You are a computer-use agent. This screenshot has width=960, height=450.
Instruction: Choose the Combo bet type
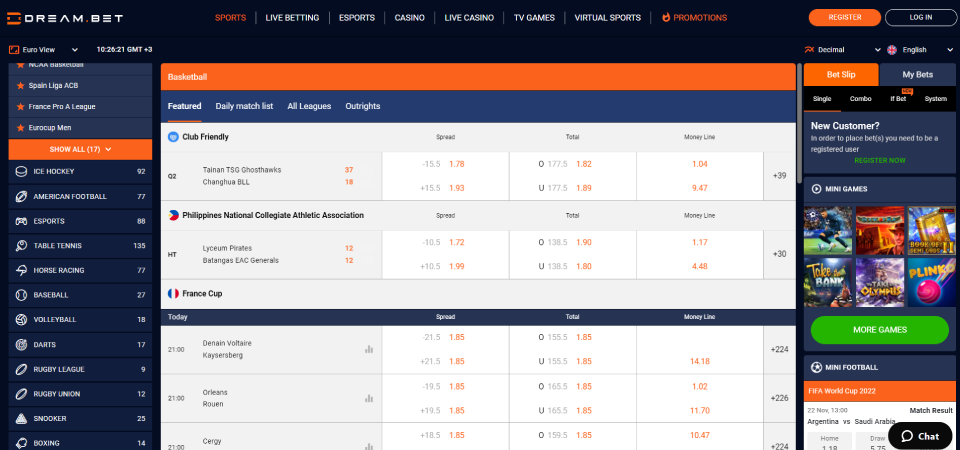tap(860, 99)
